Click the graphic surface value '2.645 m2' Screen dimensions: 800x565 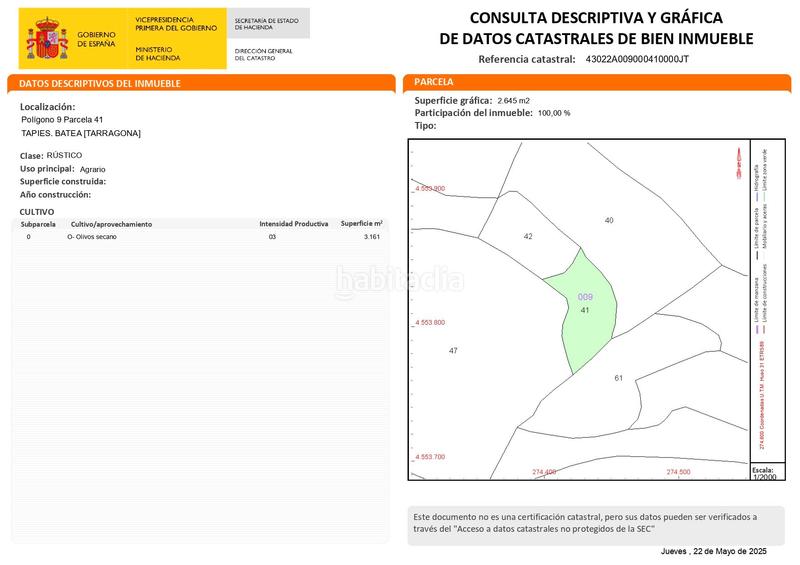513,101
